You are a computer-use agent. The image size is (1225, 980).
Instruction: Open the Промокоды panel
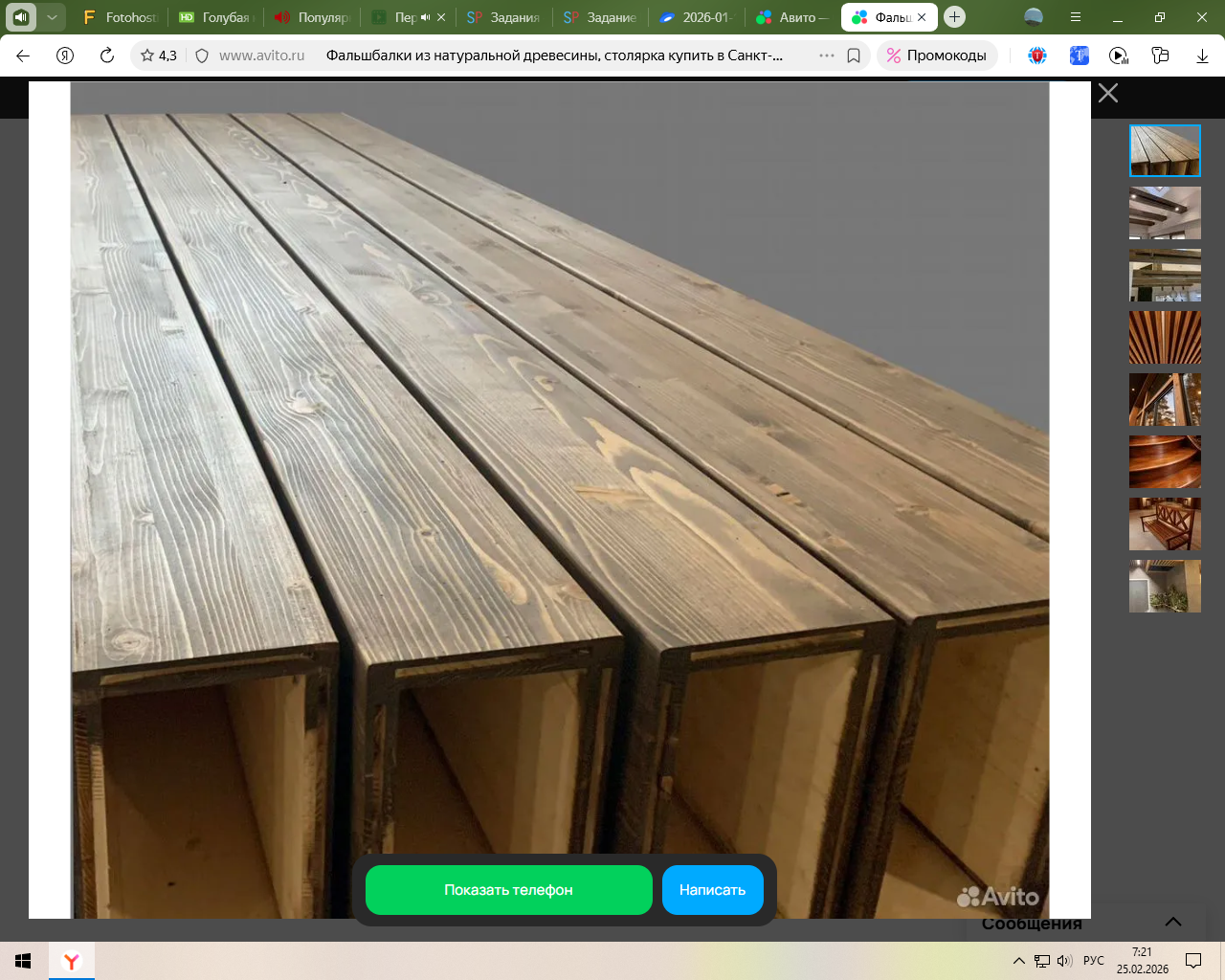click(x=937, y=56)
